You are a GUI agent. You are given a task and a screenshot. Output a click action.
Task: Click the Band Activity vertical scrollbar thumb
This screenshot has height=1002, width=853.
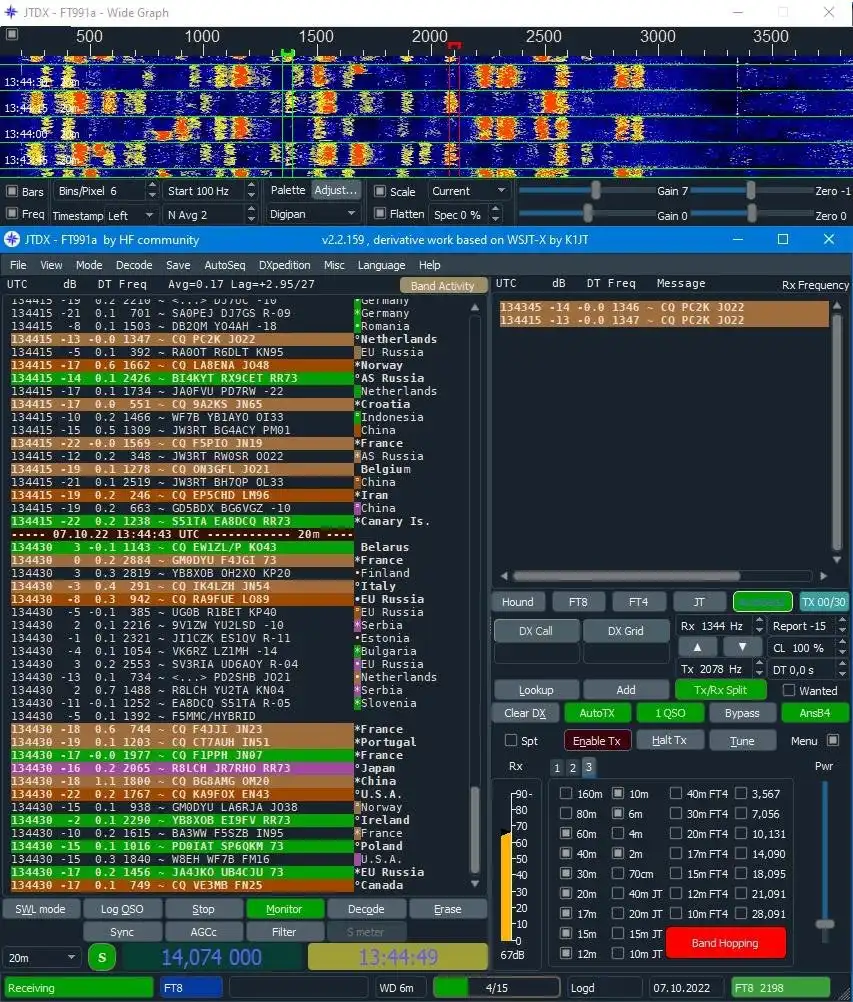pyautogui.click(x=475, y=829)
